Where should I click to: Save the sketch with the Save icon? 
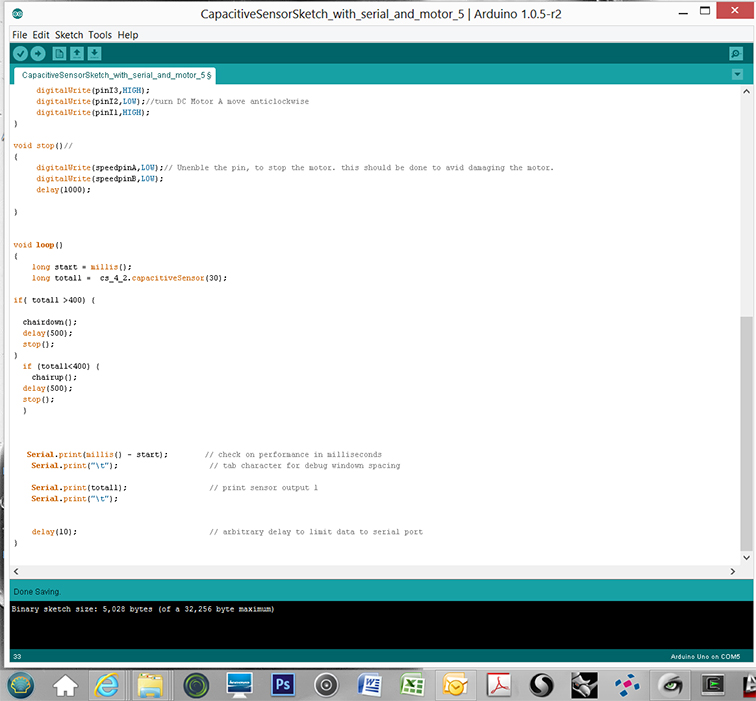point(94,54)
